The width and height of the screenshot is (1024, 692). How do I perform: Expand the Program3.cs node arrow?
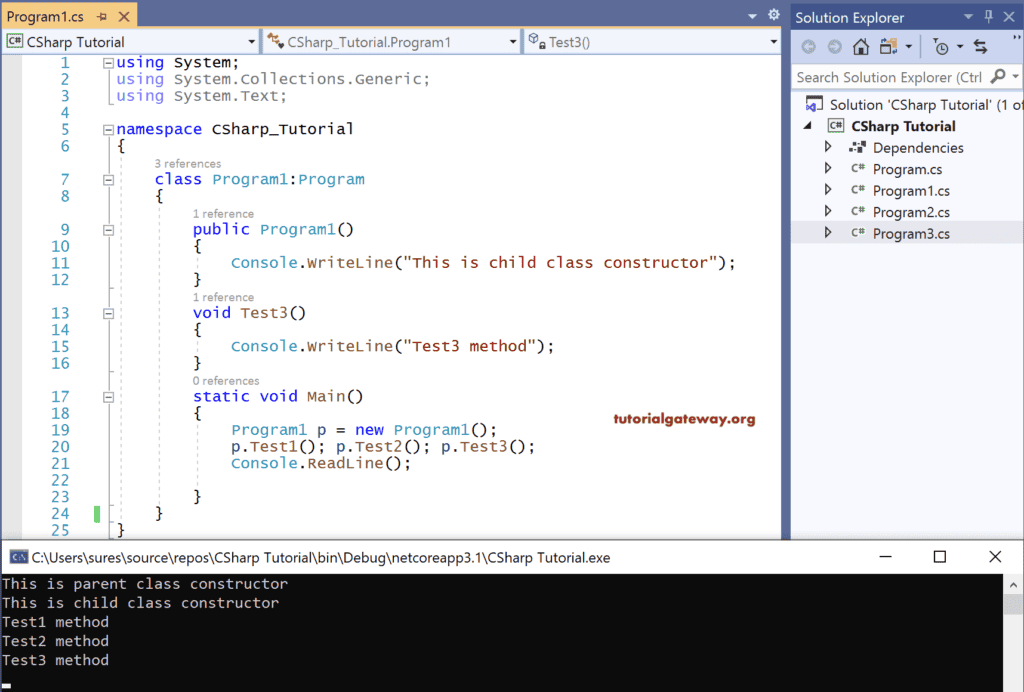pos(827,233)
